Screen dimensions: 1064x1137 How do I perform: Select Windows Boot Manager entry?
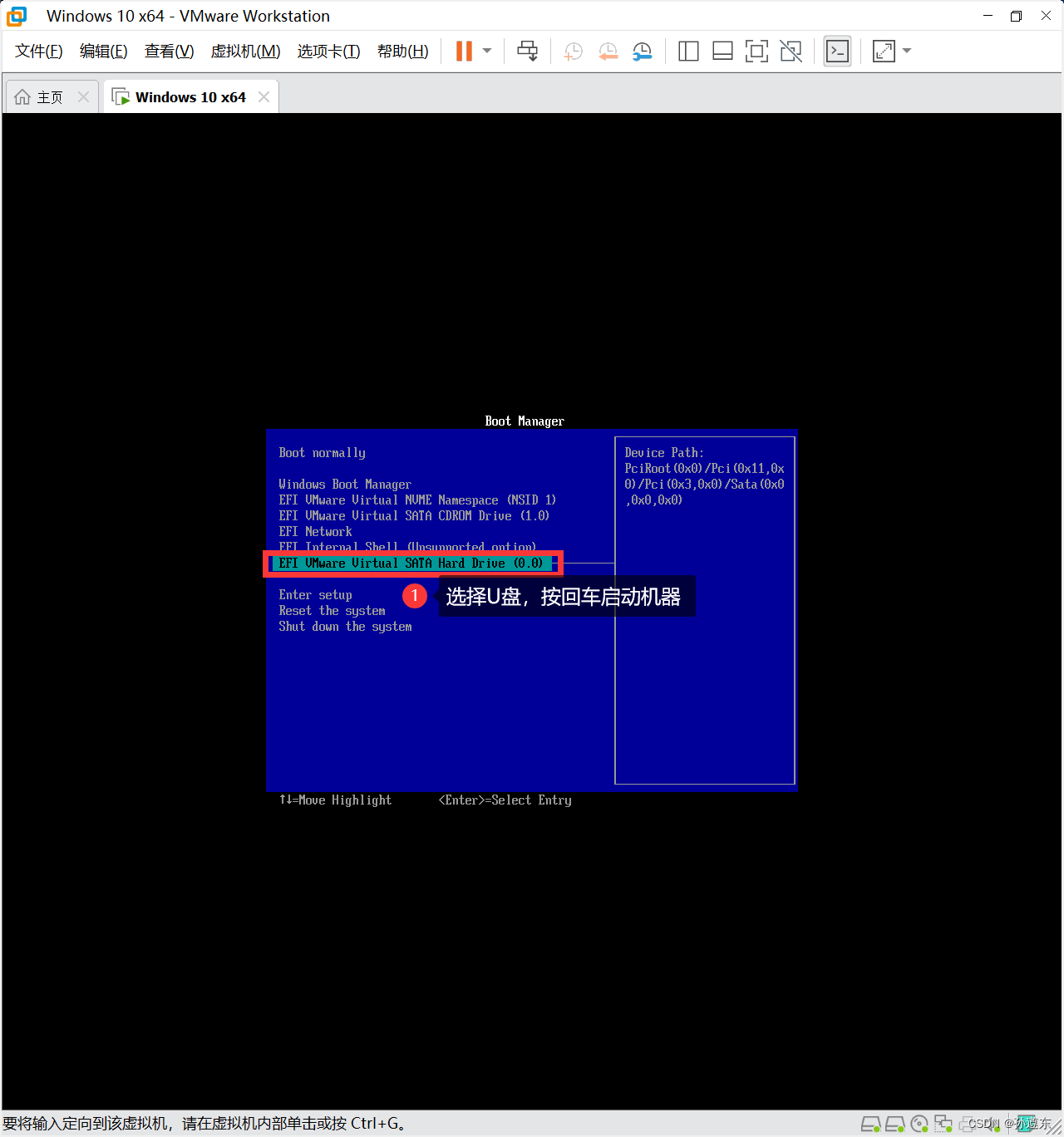click(345, 485)
